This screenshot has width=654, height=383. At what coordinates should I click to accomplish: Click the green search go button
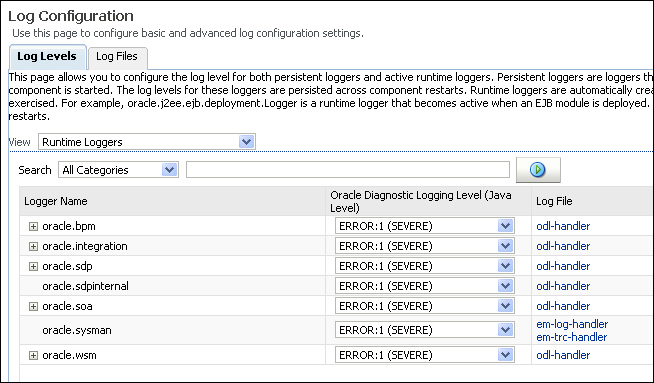(538, 170)
